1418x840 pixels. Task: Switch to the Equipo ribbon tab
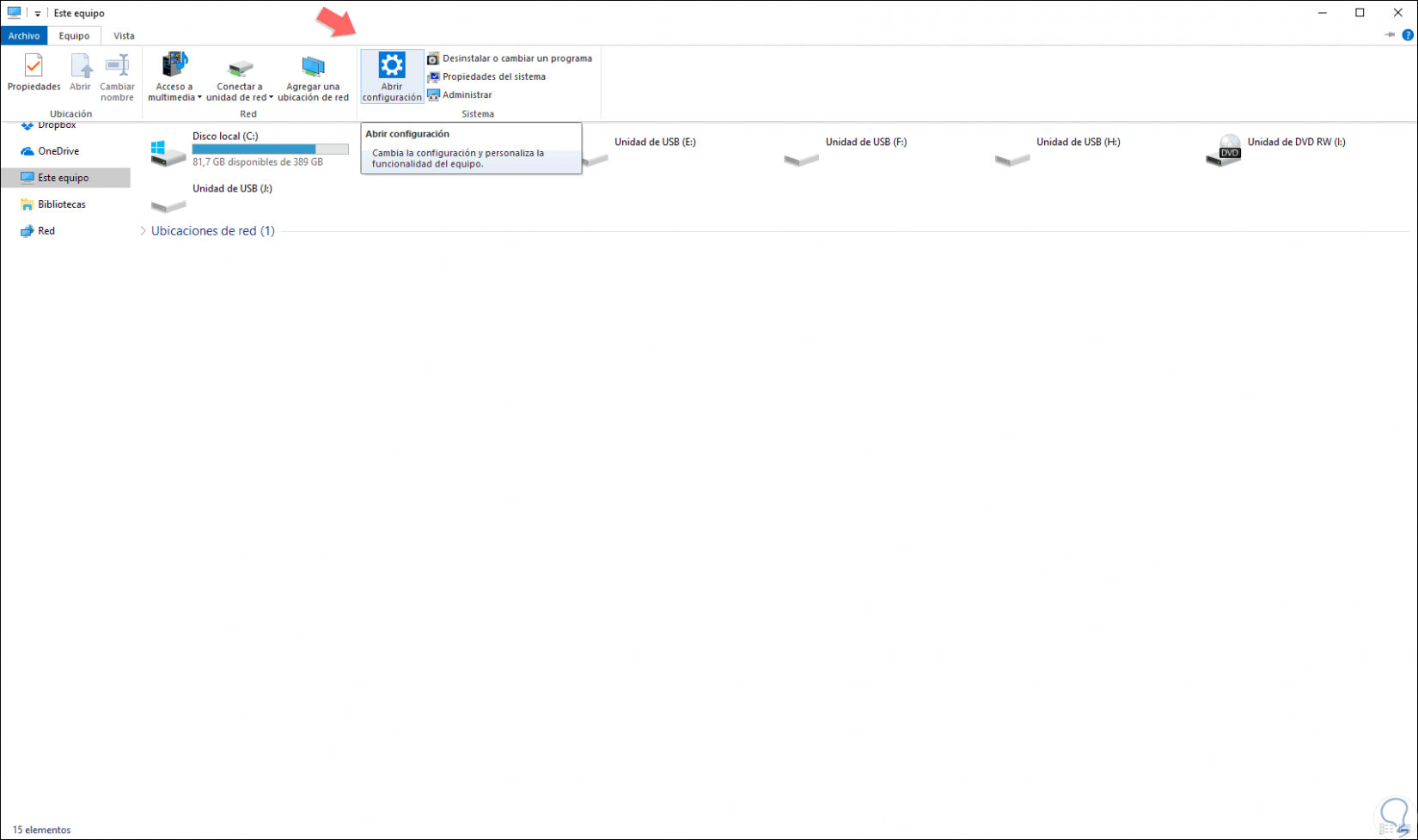(74, 36)
